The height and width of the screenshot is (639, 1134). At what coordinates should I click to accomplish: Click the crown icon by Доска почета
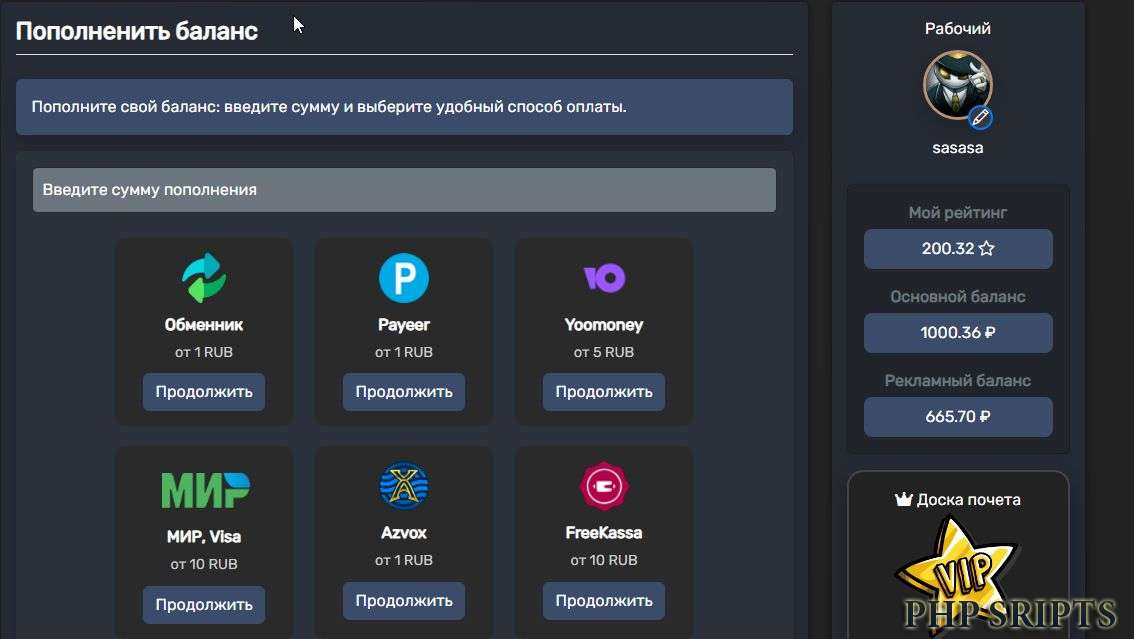pyautogui.click(x=903, y=499)
